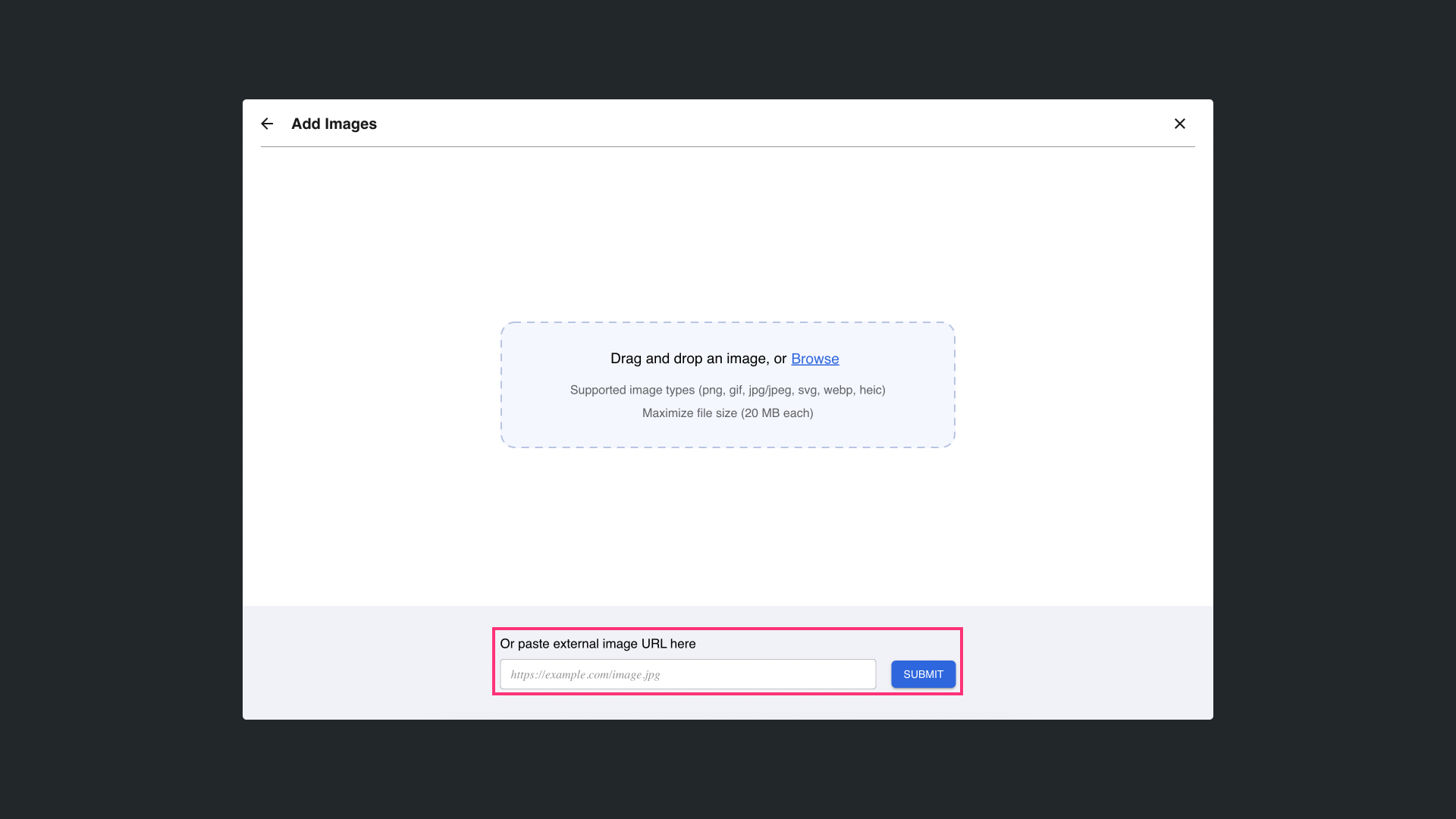This screenshot has width=1456, height=819.
Task: Click '20 MB each' size limit text
Action: (x=777, y=413)
